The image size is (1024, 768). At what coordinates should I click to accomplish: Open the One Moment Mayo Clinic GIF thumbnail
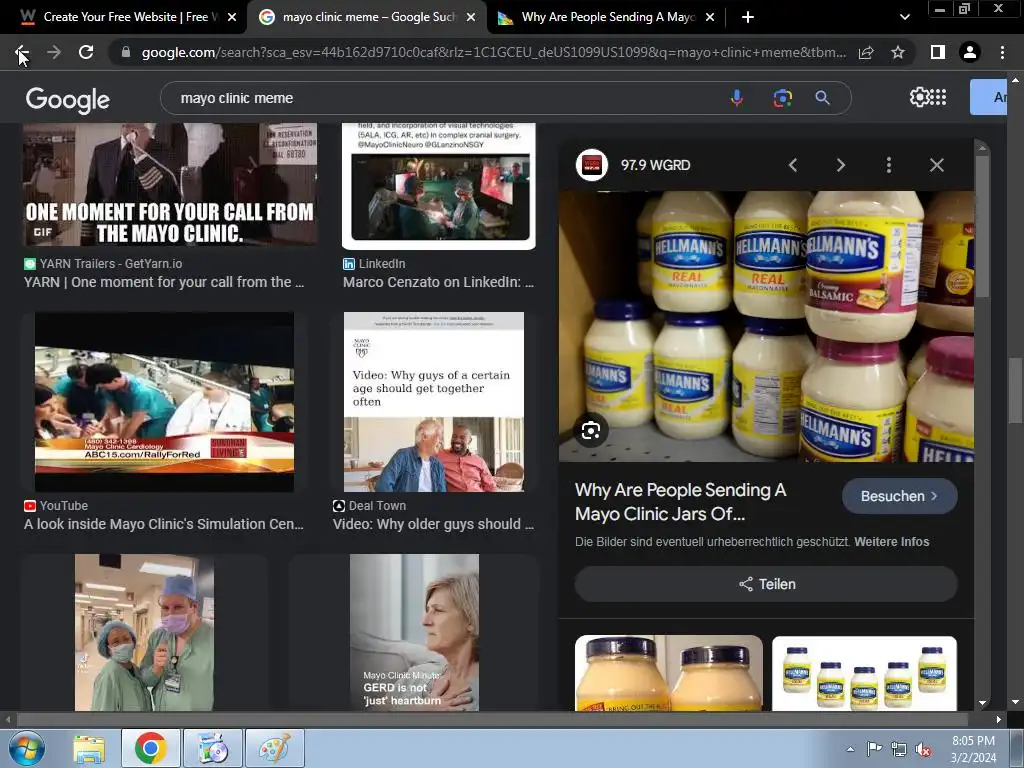[170, 184]
